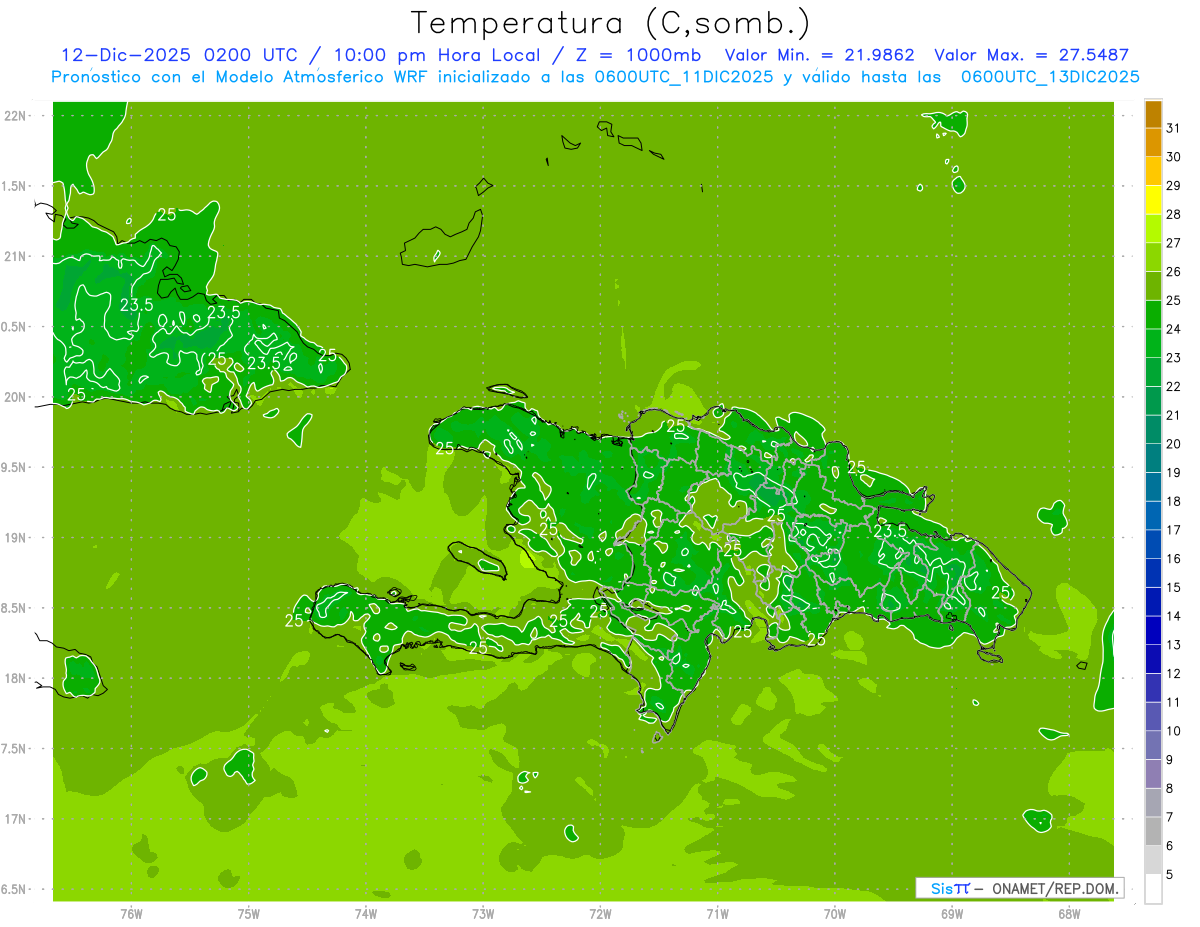The image size is (1200, 927).
Task: Click the longitude label "72W"
Action: click(600, 913)
